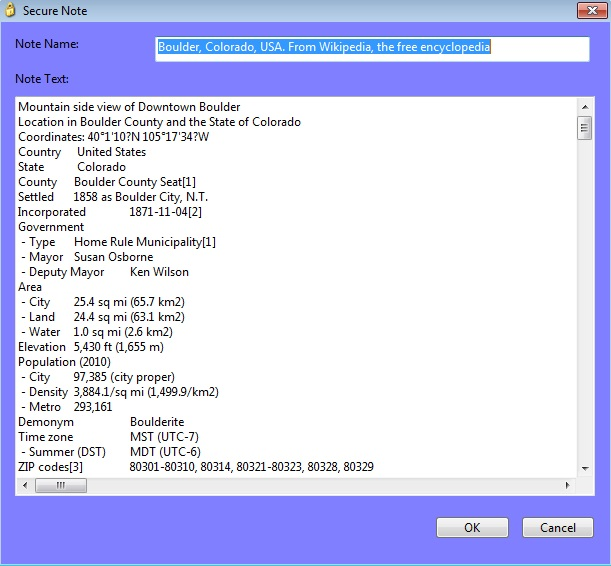Image resolution: width=611 pixels, height=566 pixels.
Task: Click the horizontal scrollbar right arrow
Action: coord(568,486)
